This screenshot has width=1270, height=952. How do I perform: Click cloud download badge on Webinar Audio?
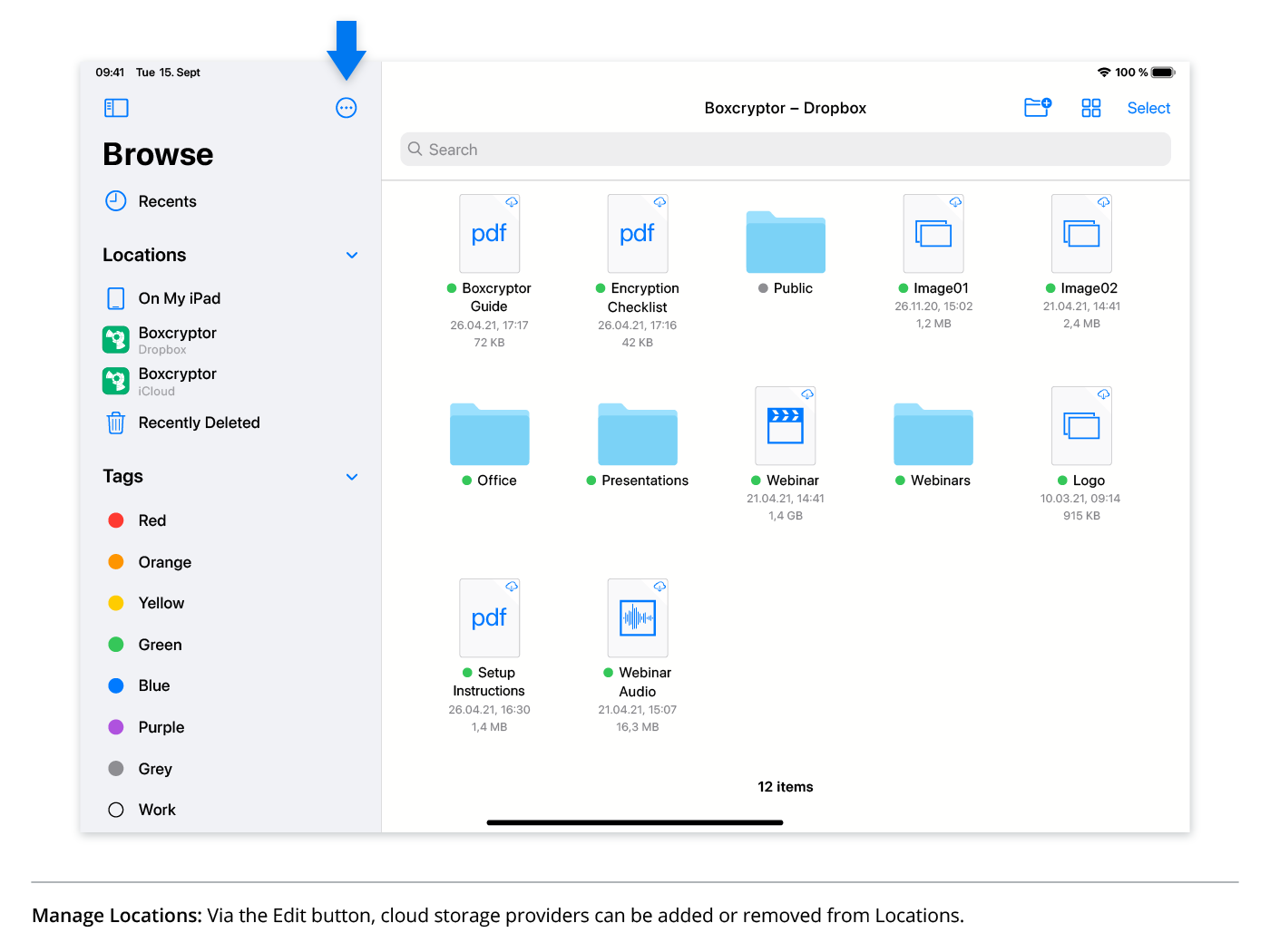(659, 587)
